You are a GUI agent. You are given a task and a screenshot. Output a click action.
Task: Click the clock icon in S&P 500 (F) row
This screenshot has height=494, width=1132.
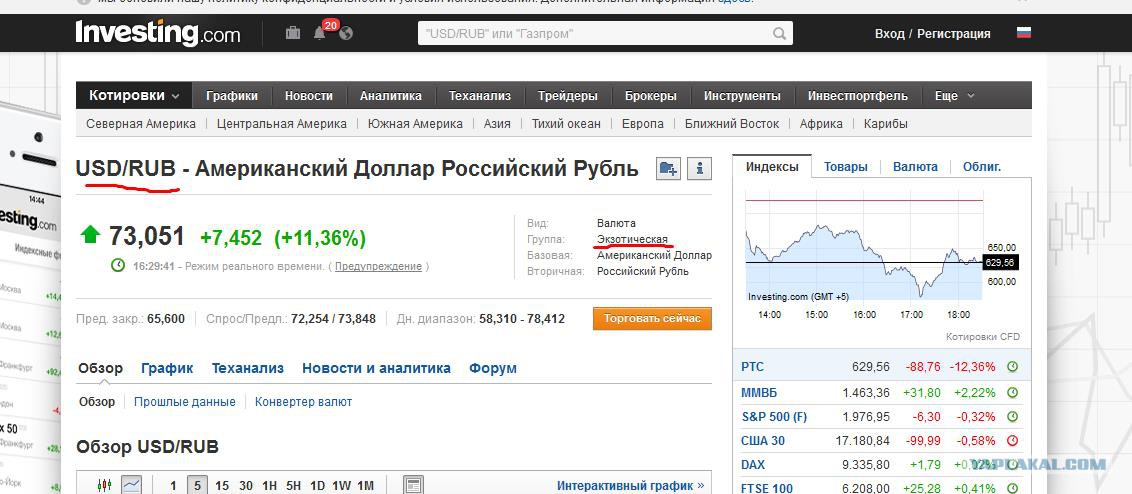[1012, 417]
